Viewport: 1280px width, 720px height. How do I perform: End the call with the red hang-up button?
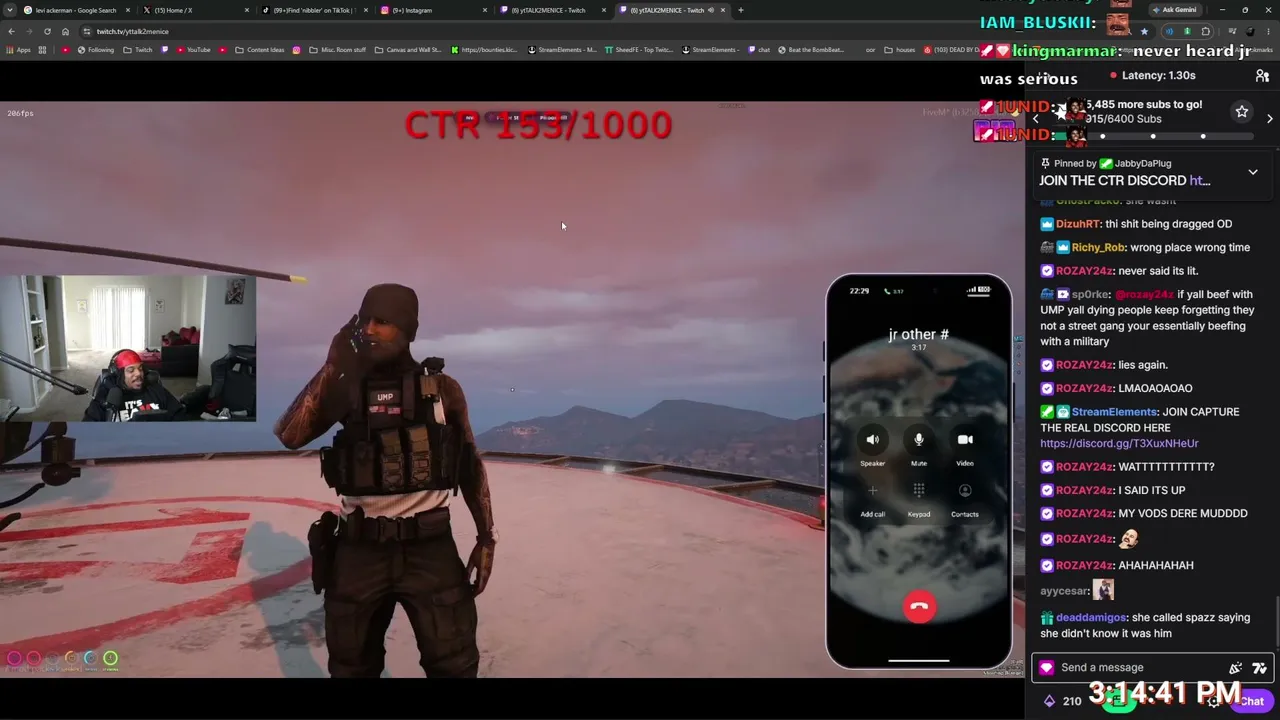pos(919,607)
